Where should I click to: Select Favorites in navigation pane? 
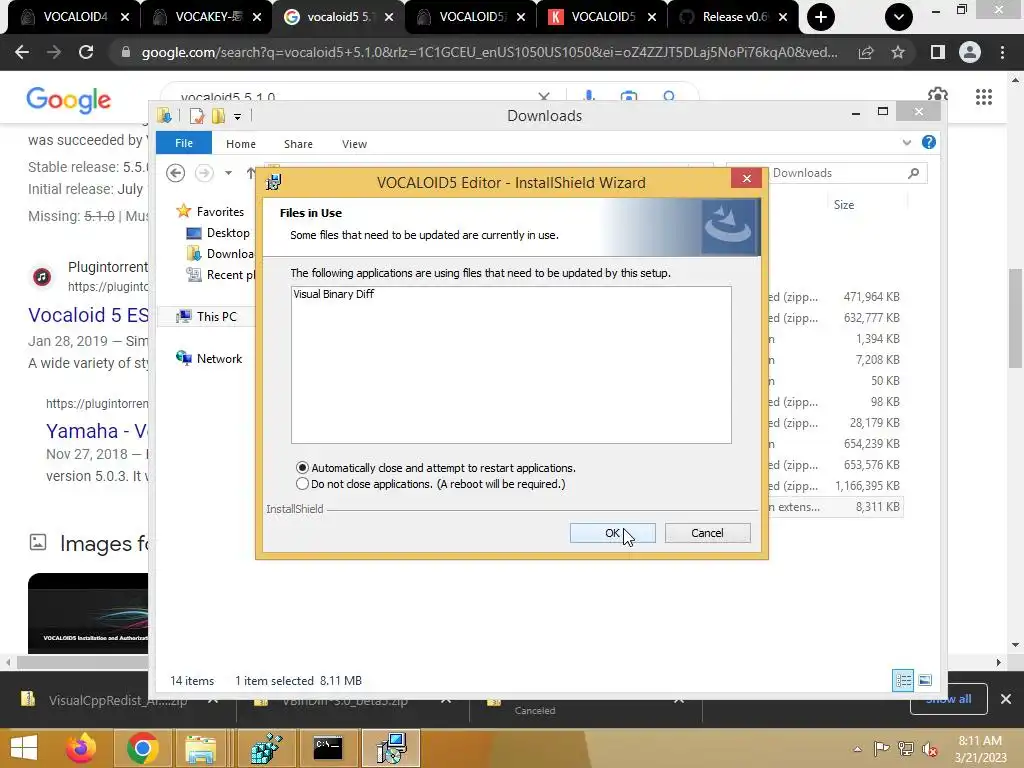click(210, 212)
